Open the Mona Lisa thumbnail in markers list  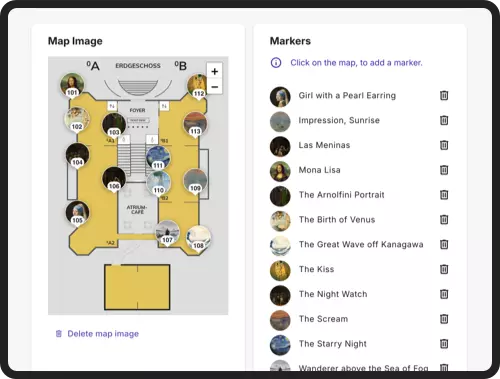click(280, 171)
